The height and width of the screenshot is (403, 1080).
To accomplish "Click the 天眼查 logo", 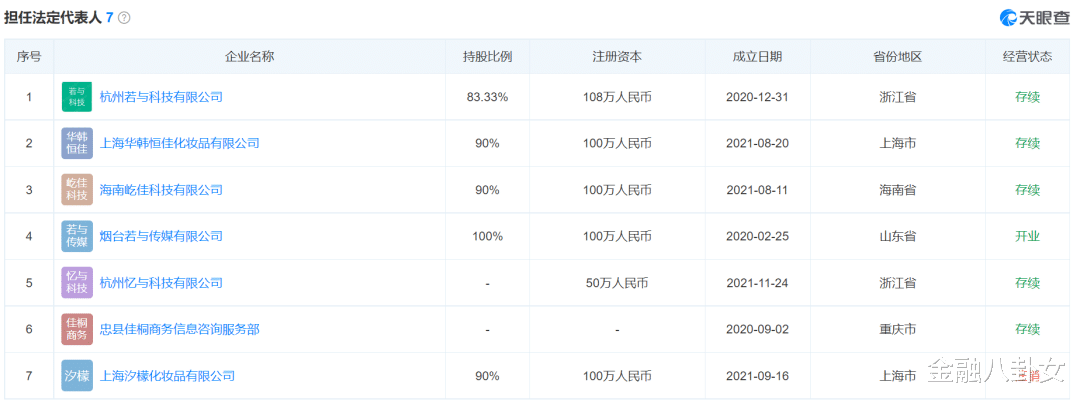I will pos(1035,19).
